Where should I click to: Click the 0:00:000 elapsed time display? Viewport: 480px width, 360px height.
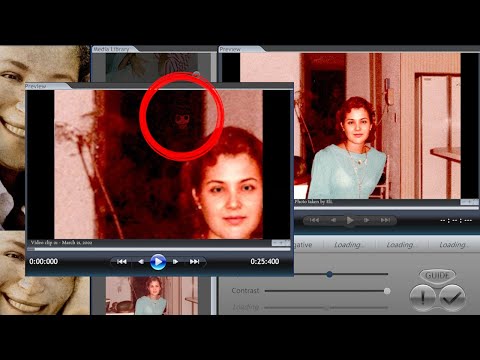(44, 262)
